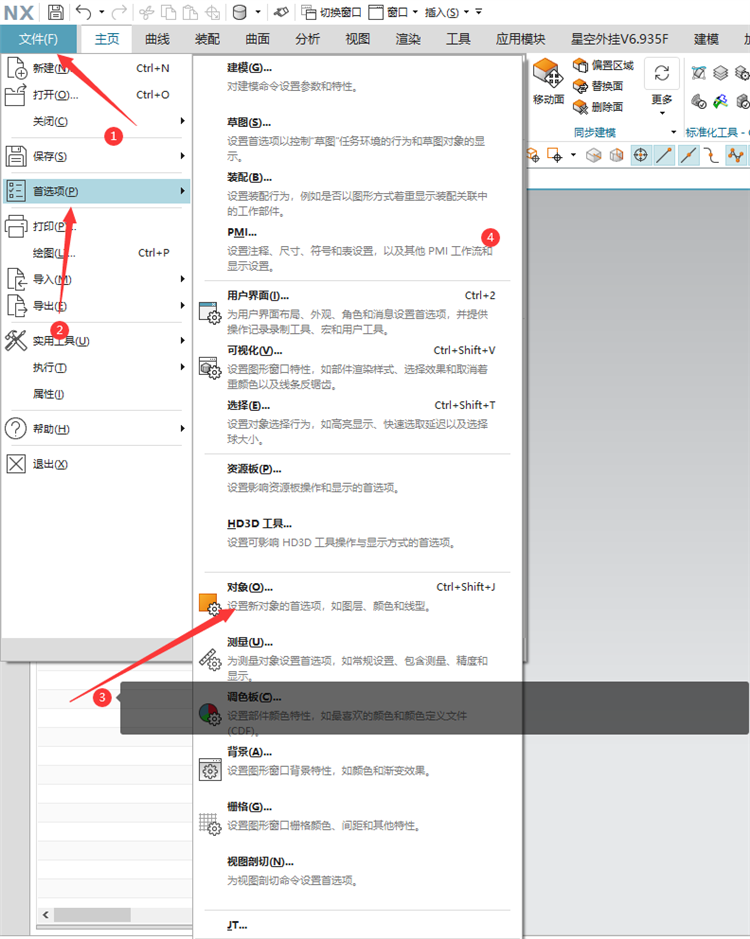
Task: Open 草图(S) preferences entry
Action: (x=358, y=139)
